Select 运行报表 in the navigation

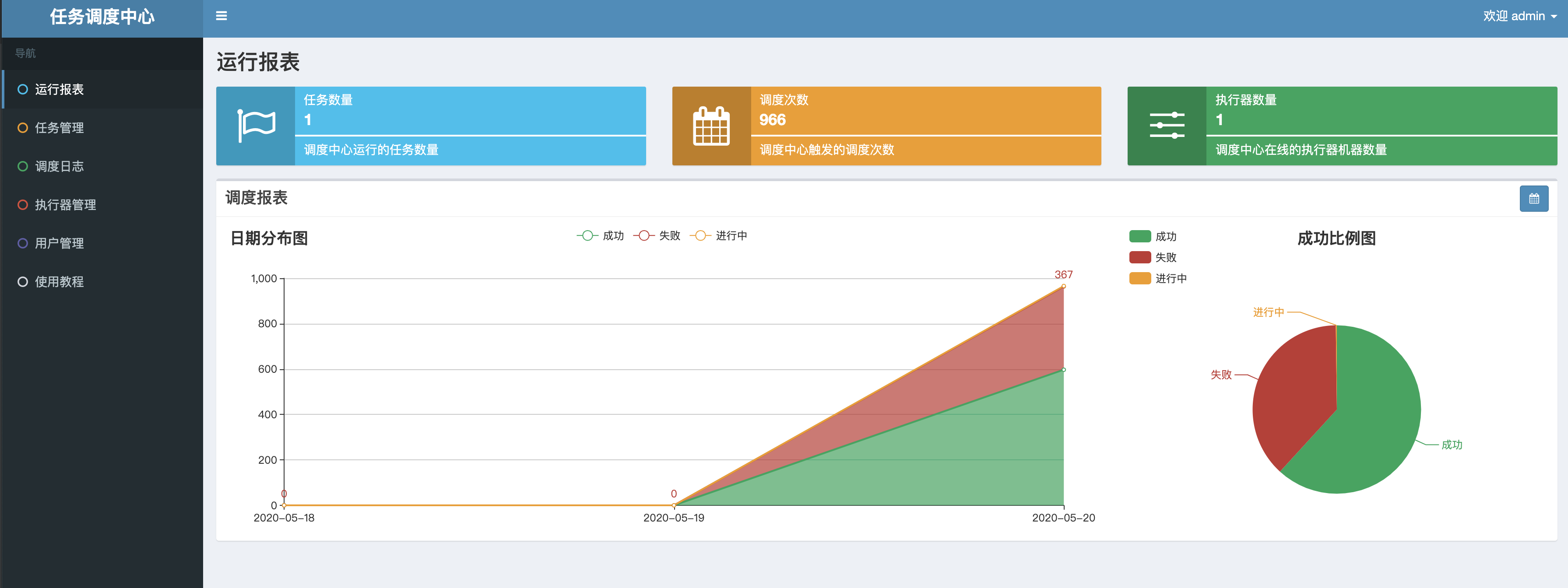pyautogui.click(x=59, y=89)
